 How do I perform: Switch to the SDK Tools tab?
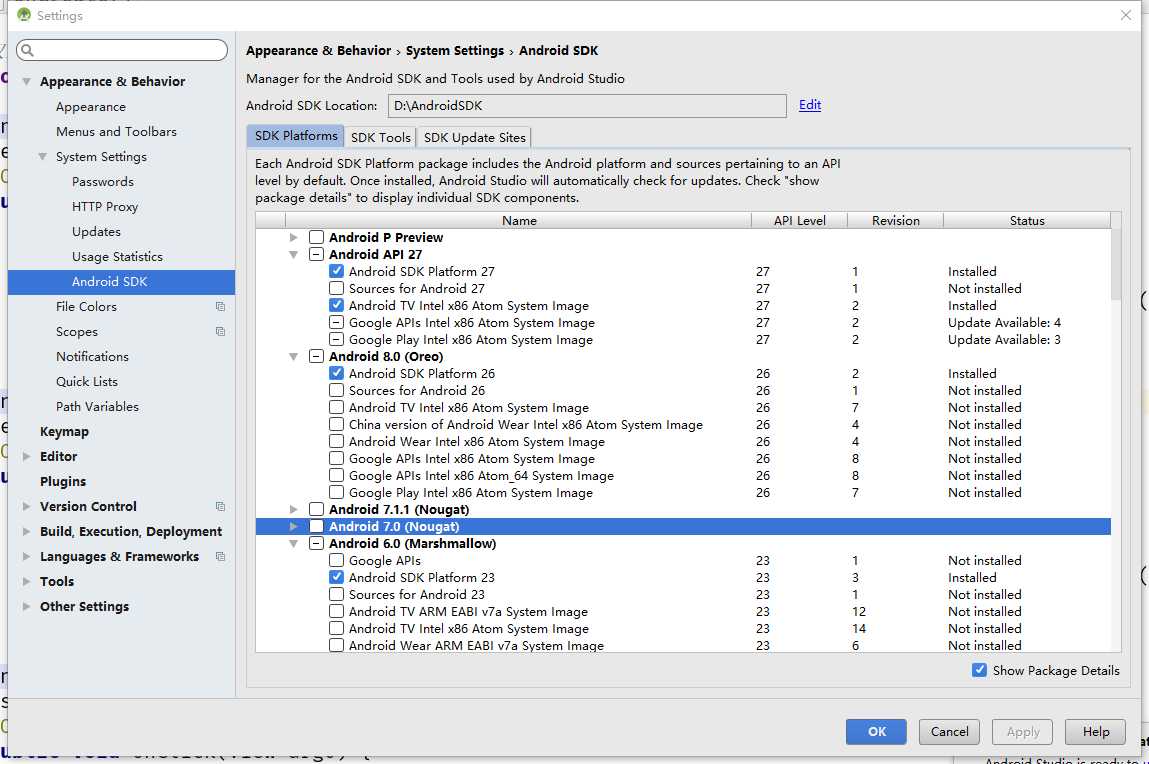click(380, 137)
